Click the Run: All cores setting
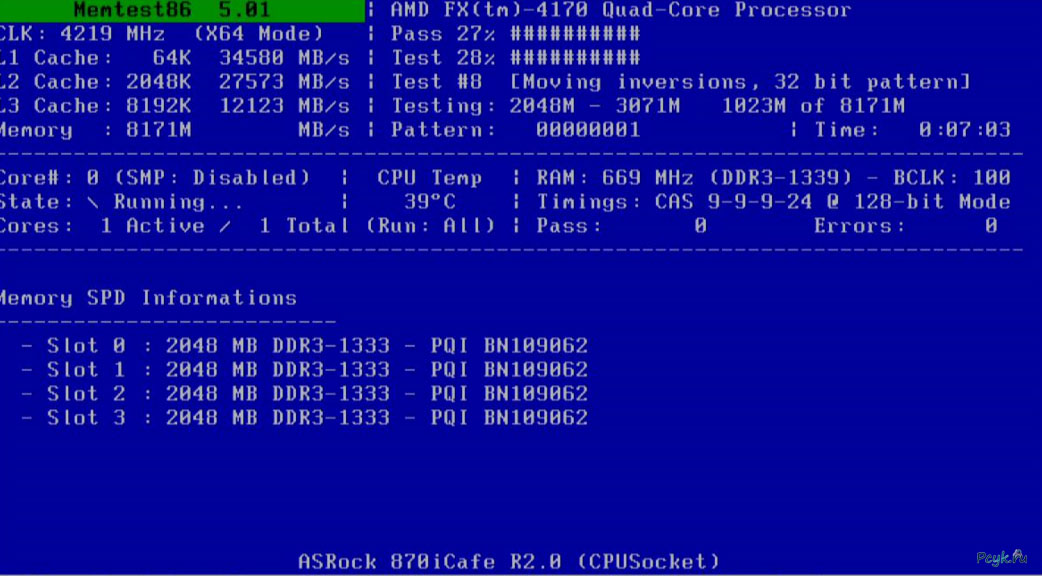 (x=430, y=226)
